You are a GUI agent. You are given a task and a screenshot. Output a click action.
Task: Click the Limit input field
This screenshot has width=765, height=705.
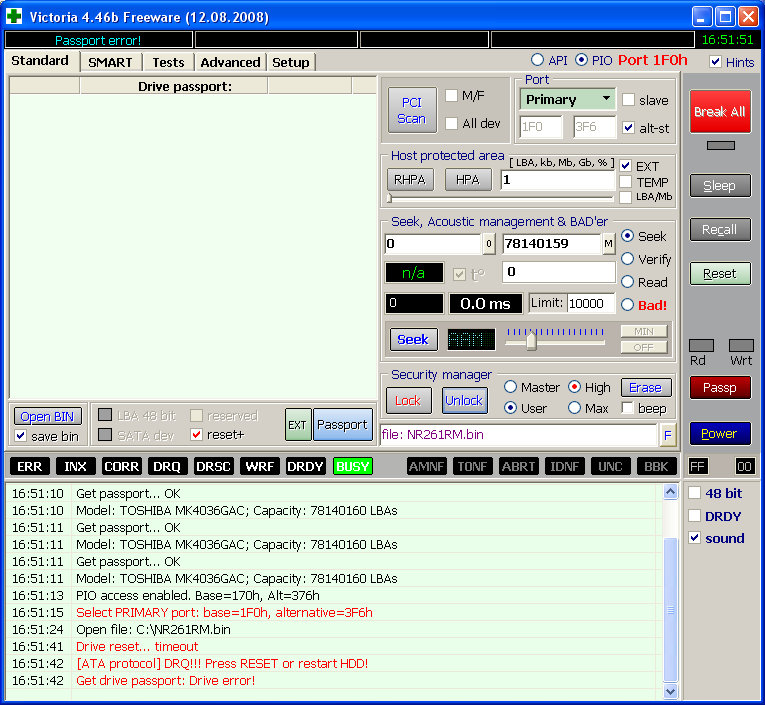coord(591,303)
